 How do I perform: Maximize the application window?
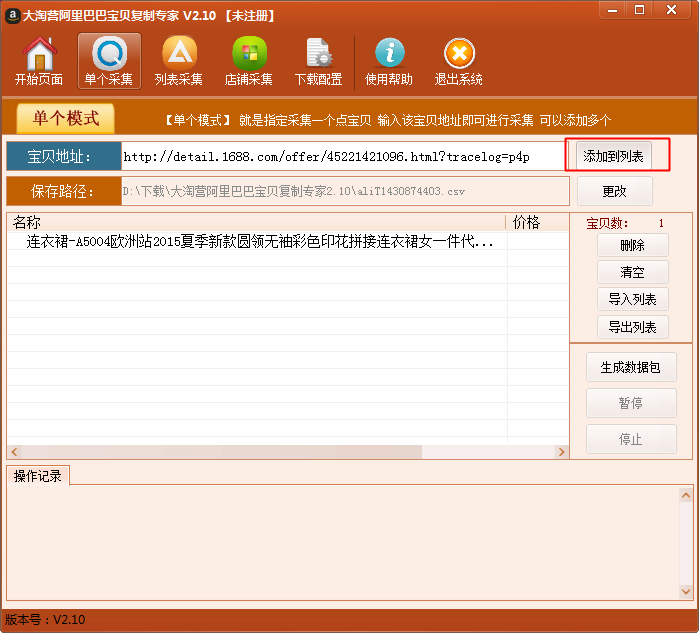pyautogui.click(x=639, y=10)
